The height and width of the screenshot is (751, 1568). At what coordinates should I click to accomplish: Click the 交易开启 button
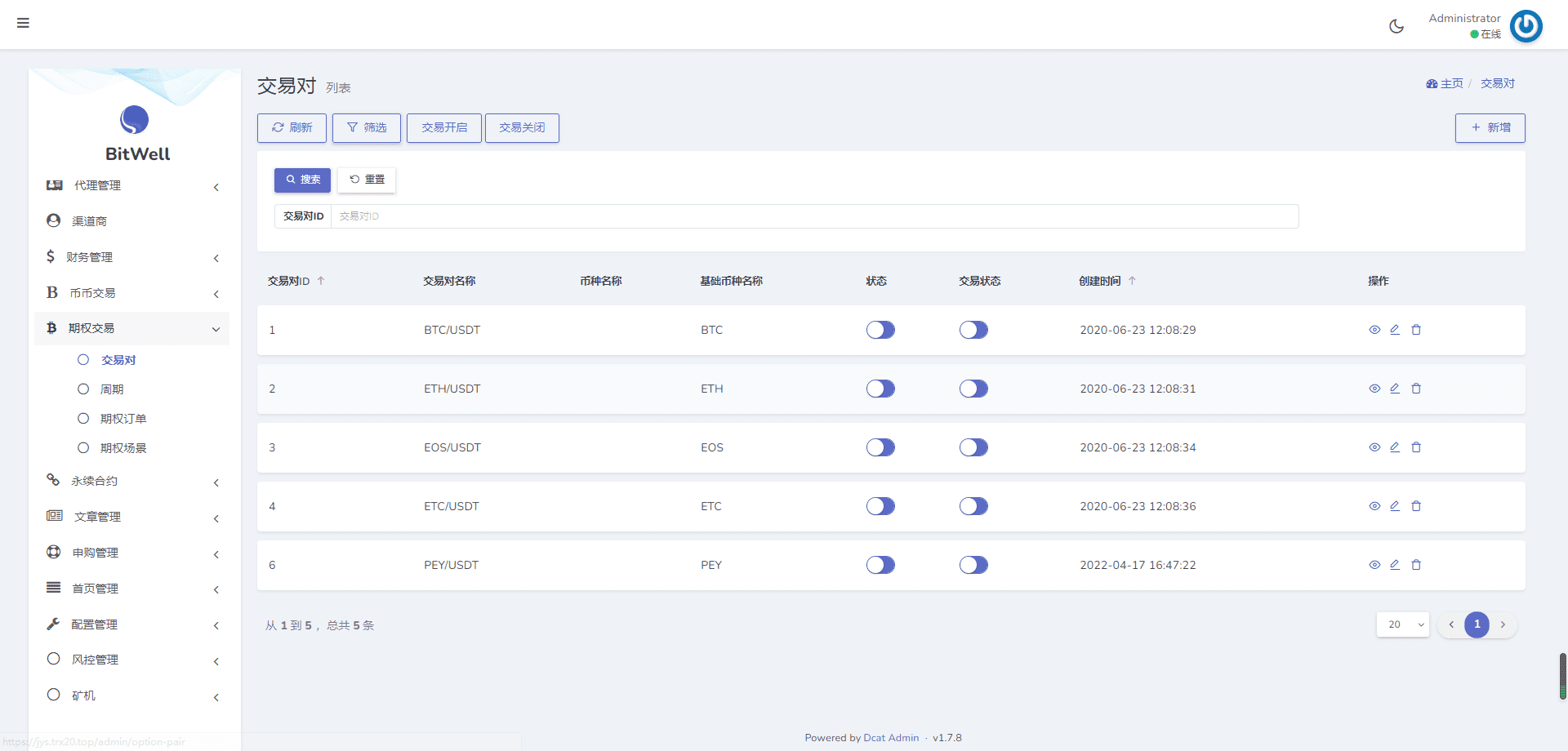tap(444, 128)
